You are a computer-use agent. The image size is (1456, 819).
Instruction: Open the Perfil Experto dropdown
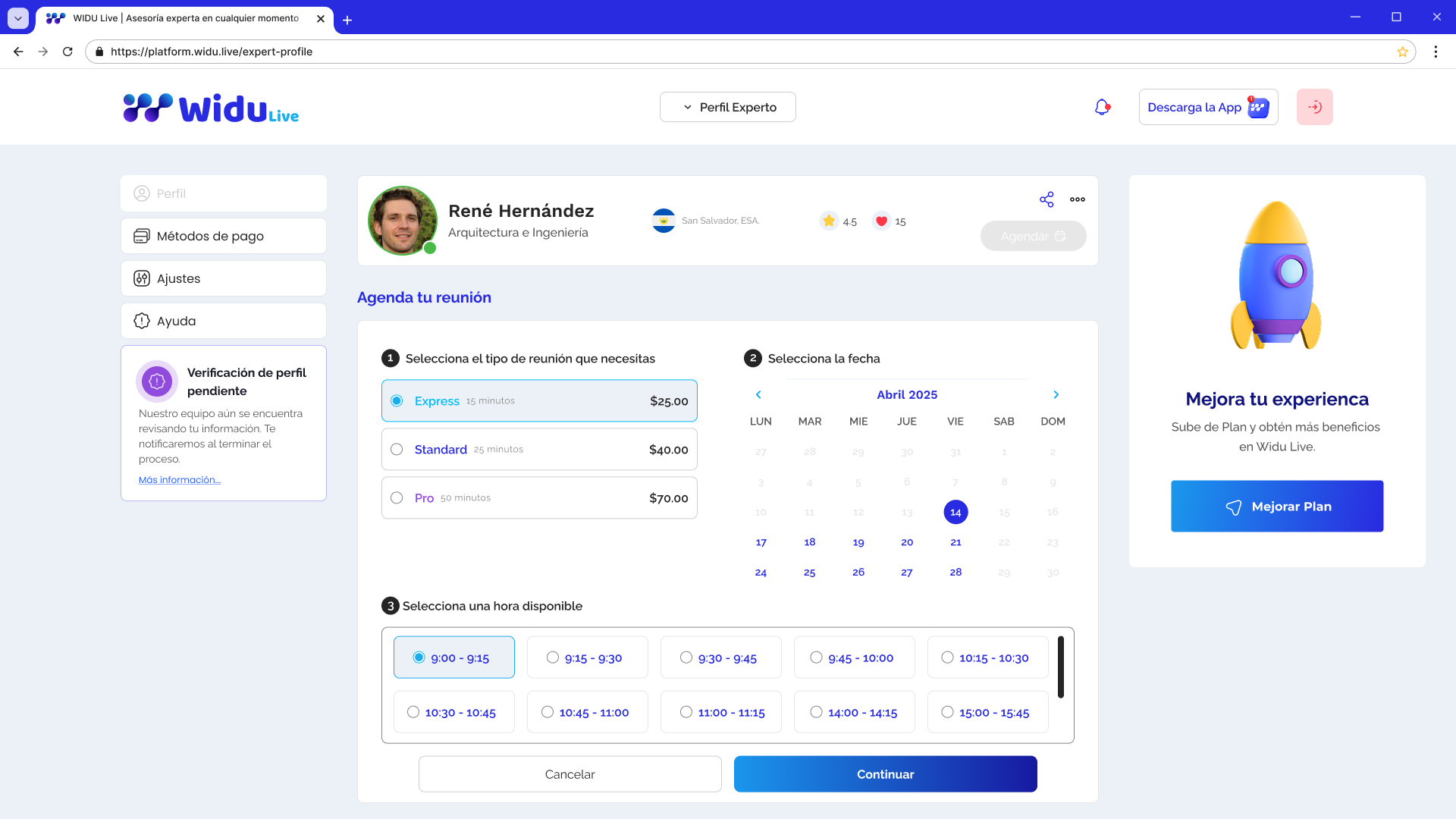pos(728,107)
